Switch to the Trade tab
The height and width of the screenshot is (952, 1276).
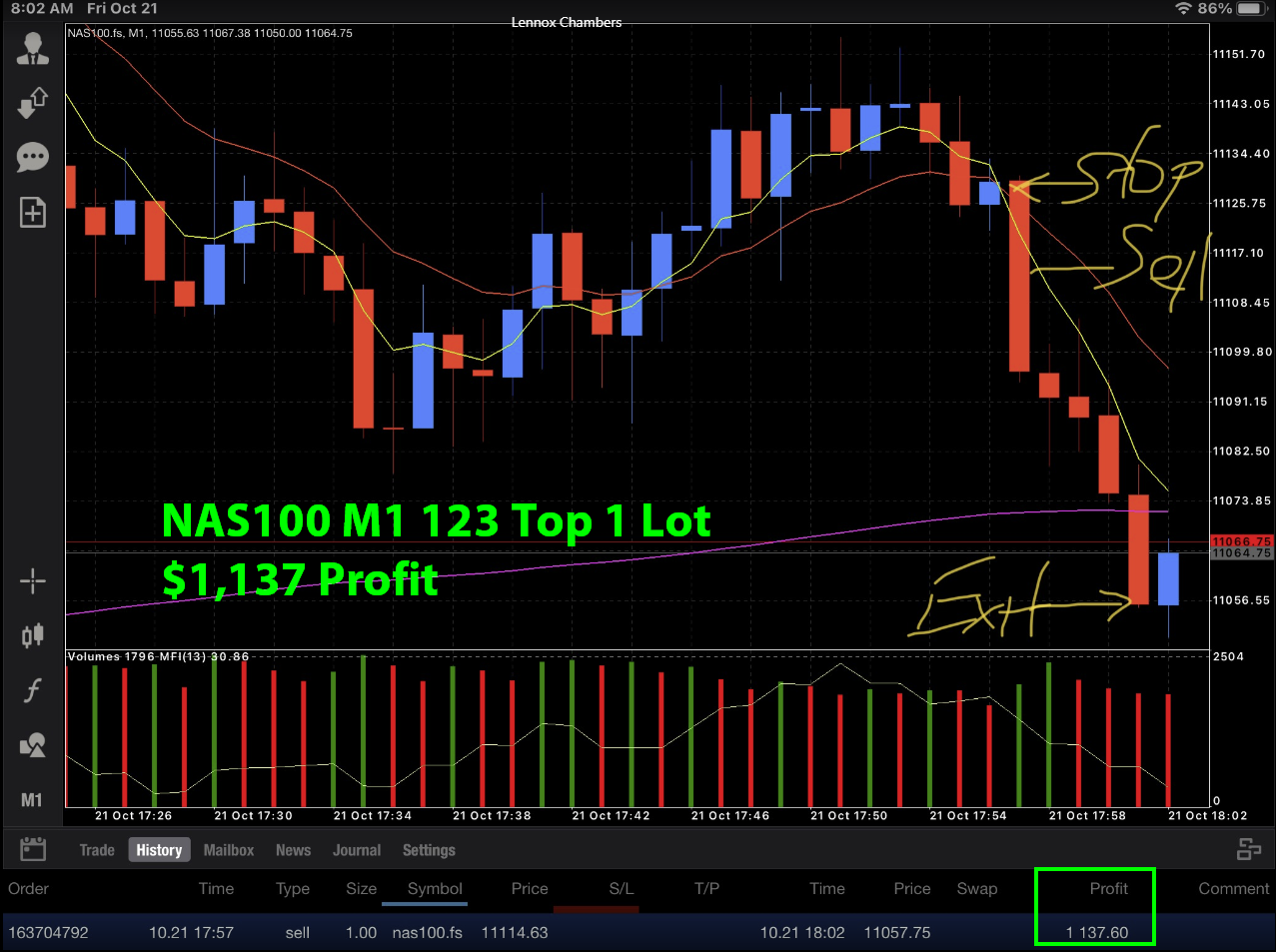pos(97,850)
